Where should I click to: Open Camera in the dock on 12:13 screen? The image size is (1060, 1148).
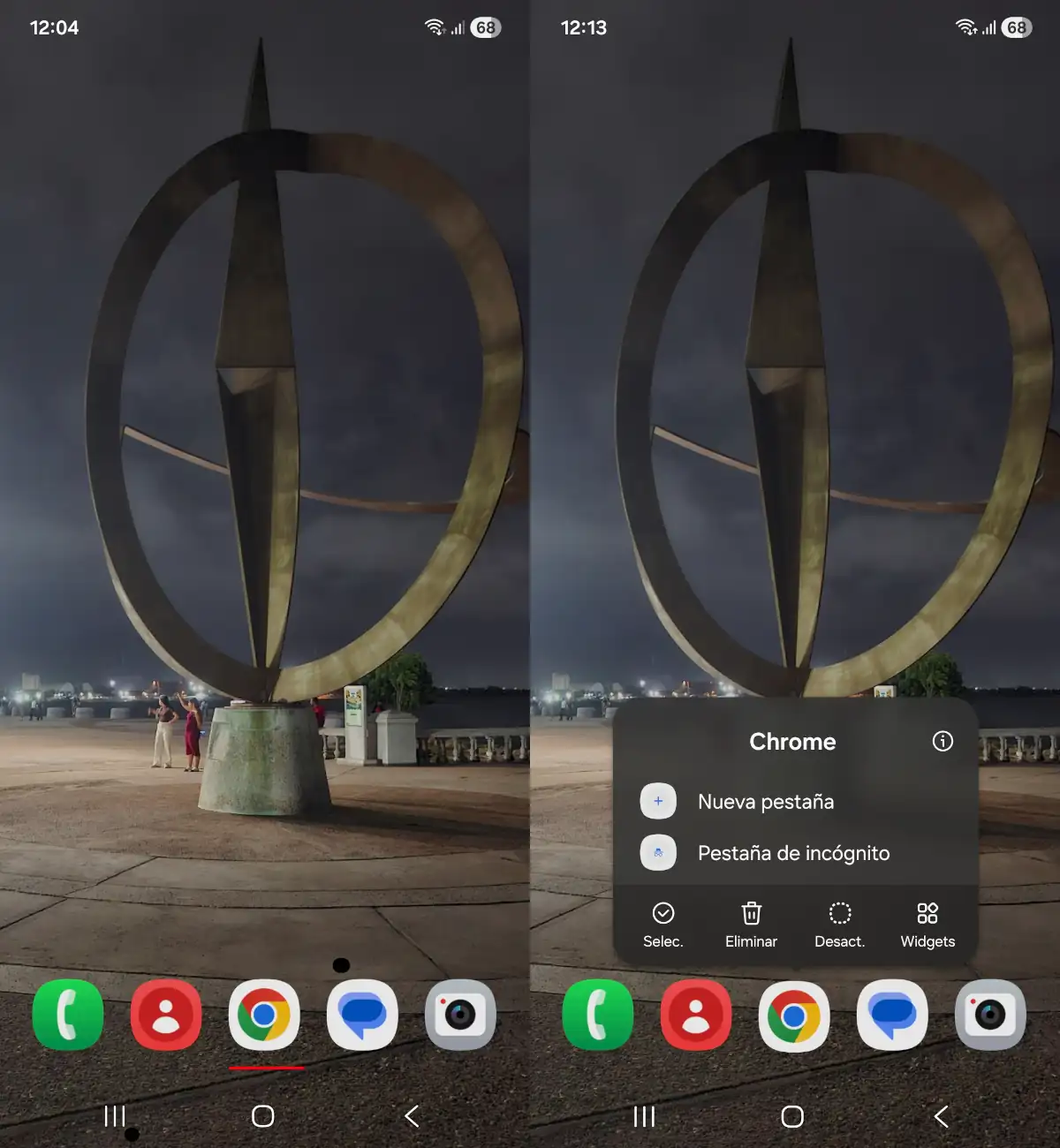point(990,1016)
